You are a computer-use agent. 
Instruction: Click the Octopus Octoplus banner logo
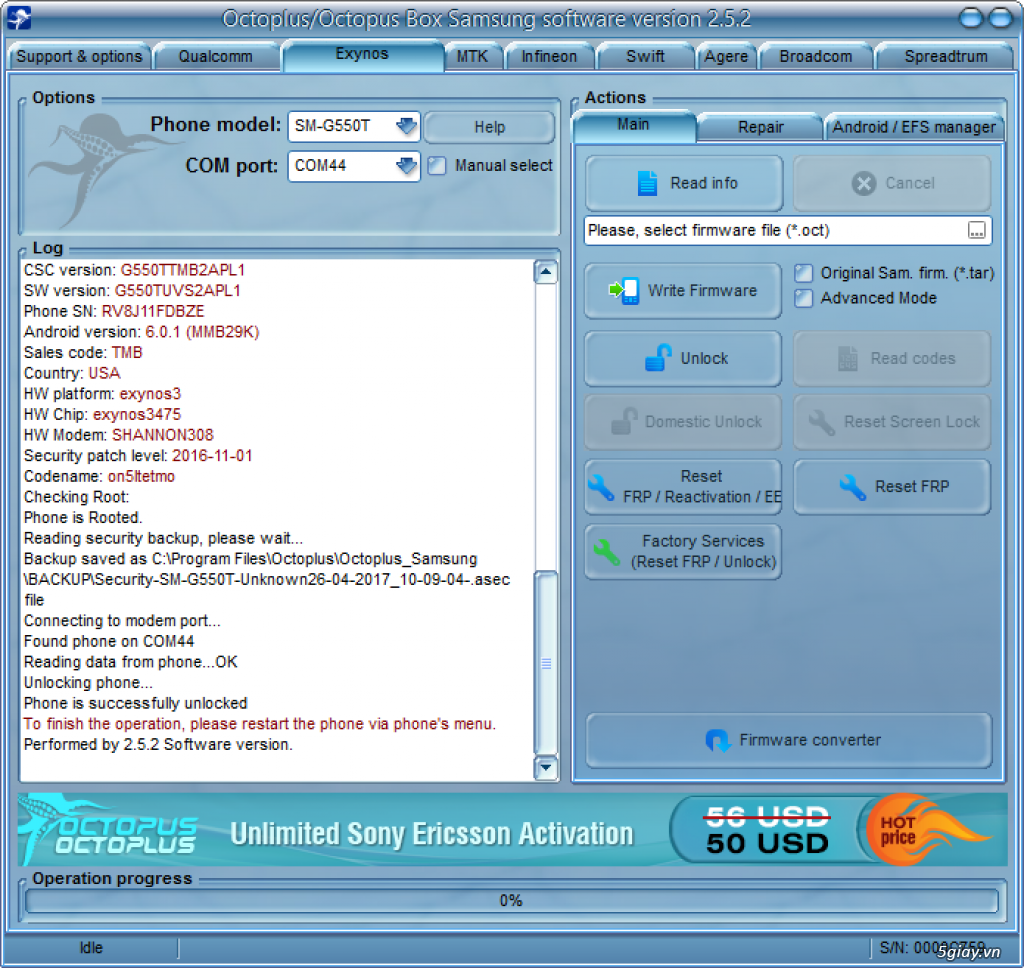(109, 830)
